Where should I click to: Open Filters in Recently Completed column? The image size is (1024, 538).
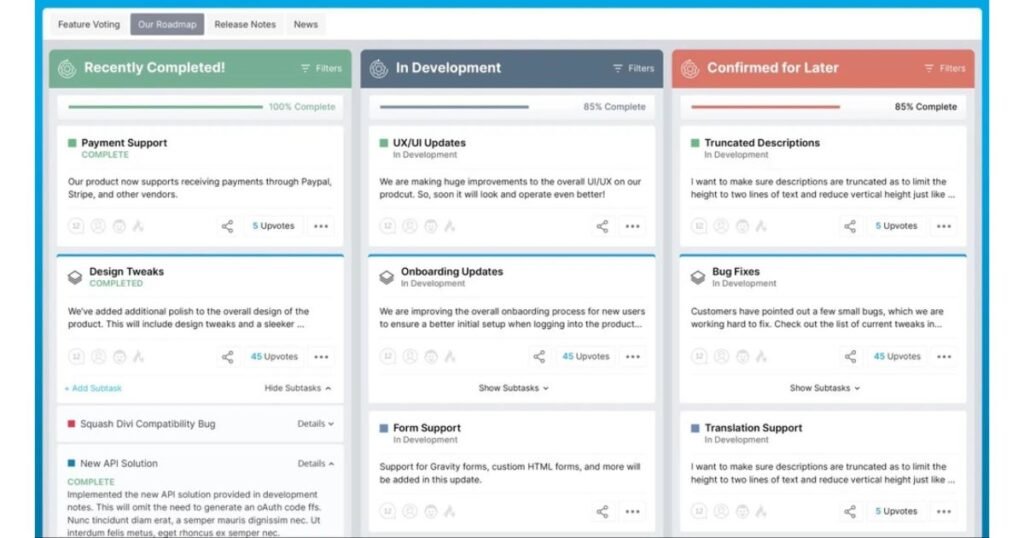pos(321,68)
